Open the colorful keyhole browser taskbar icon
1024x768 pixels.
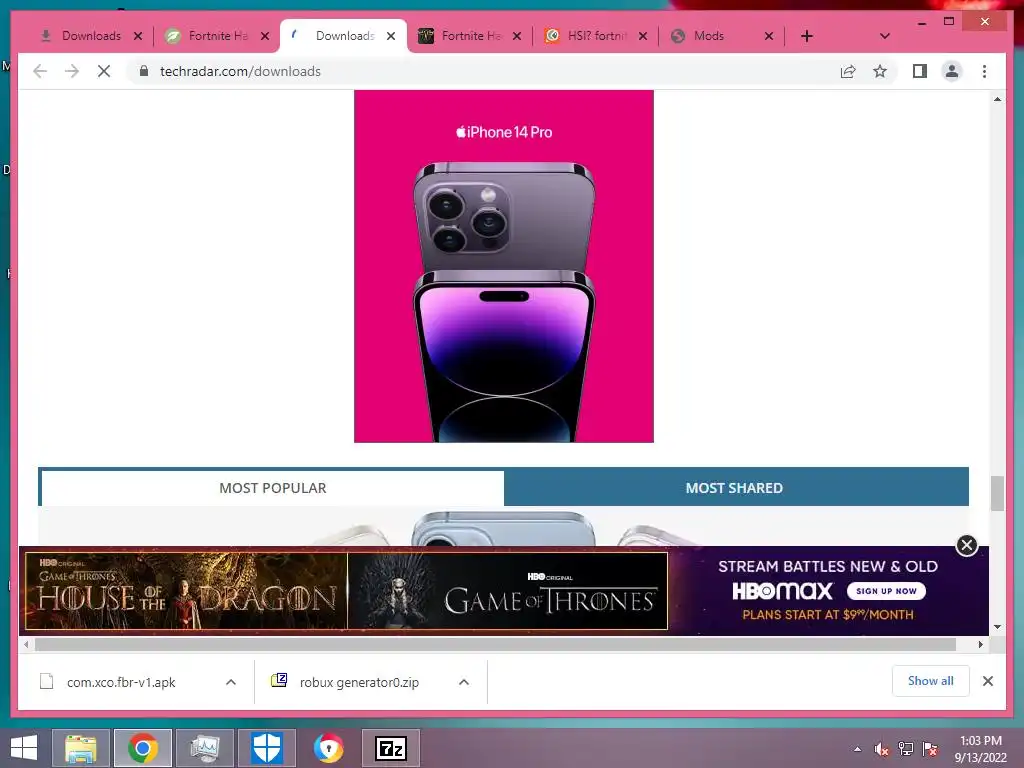pos(328,748)
